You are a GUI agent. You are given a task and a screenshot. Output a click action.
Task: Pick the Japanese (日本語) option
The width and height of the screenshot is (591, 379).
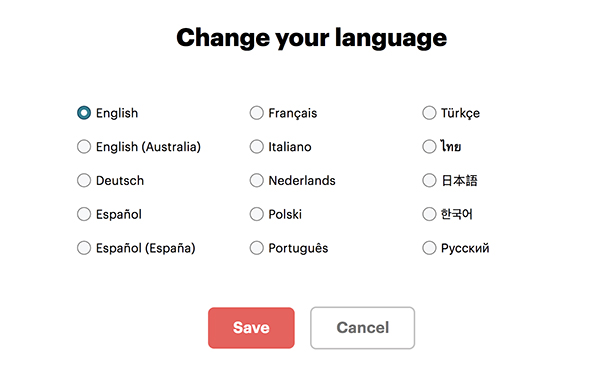(429, 180)
